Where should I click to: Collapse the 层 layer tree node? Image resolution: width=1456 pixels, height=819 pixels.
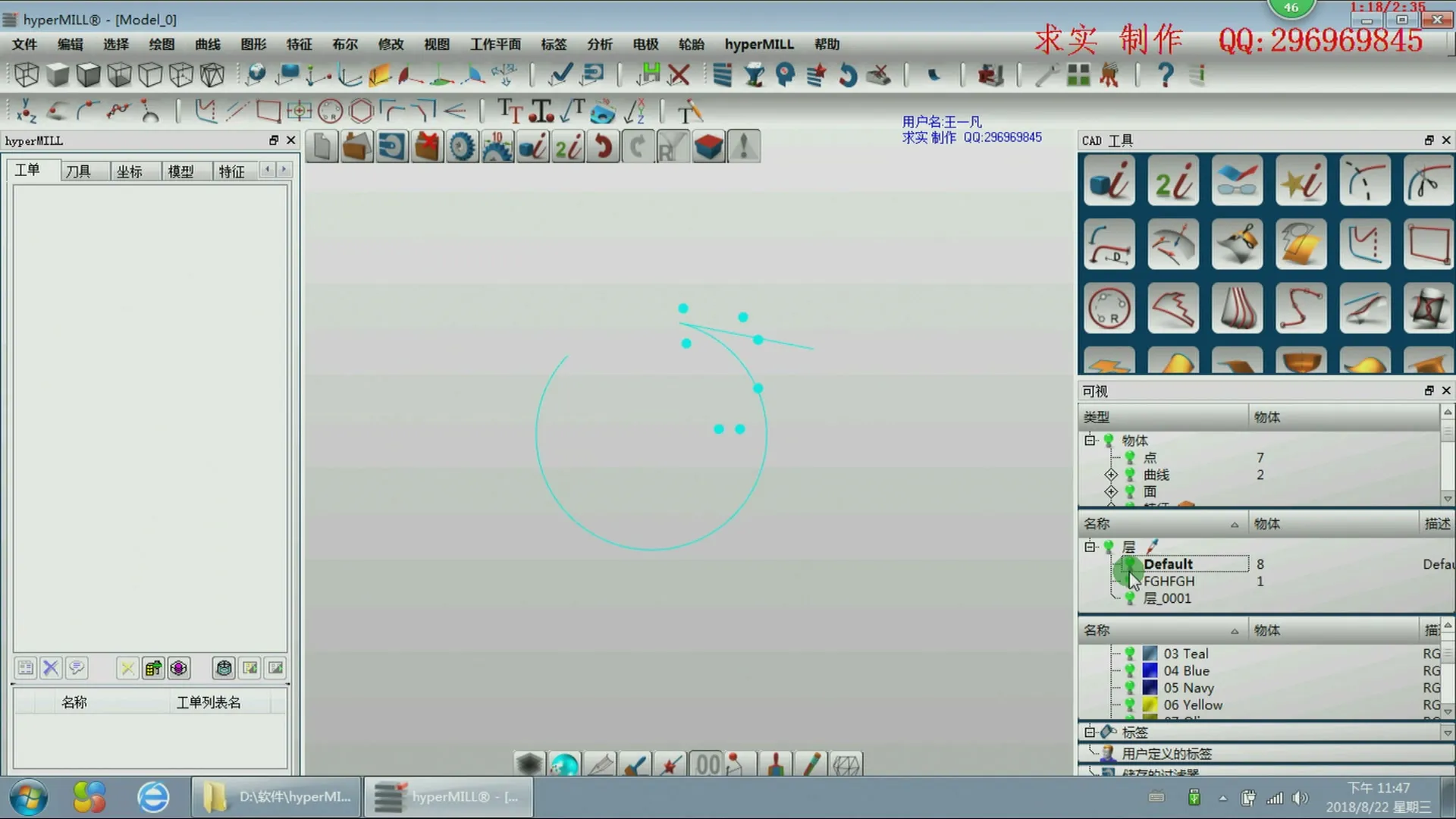[x=1090, y=547]
